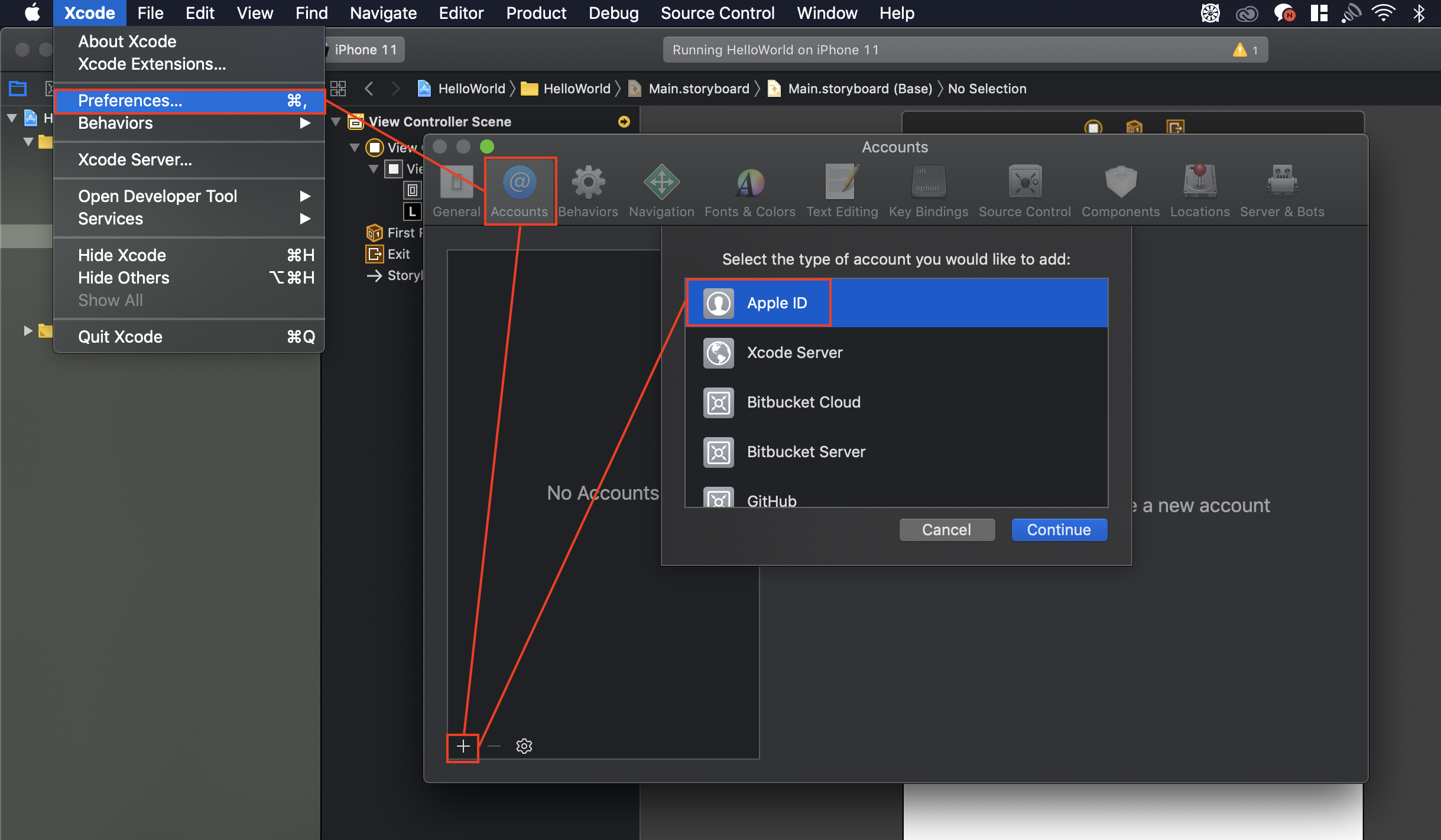The width and height of the screenshot is (1441, 840).
Task: Click the plus button to add account
Action: coord(463,747)
